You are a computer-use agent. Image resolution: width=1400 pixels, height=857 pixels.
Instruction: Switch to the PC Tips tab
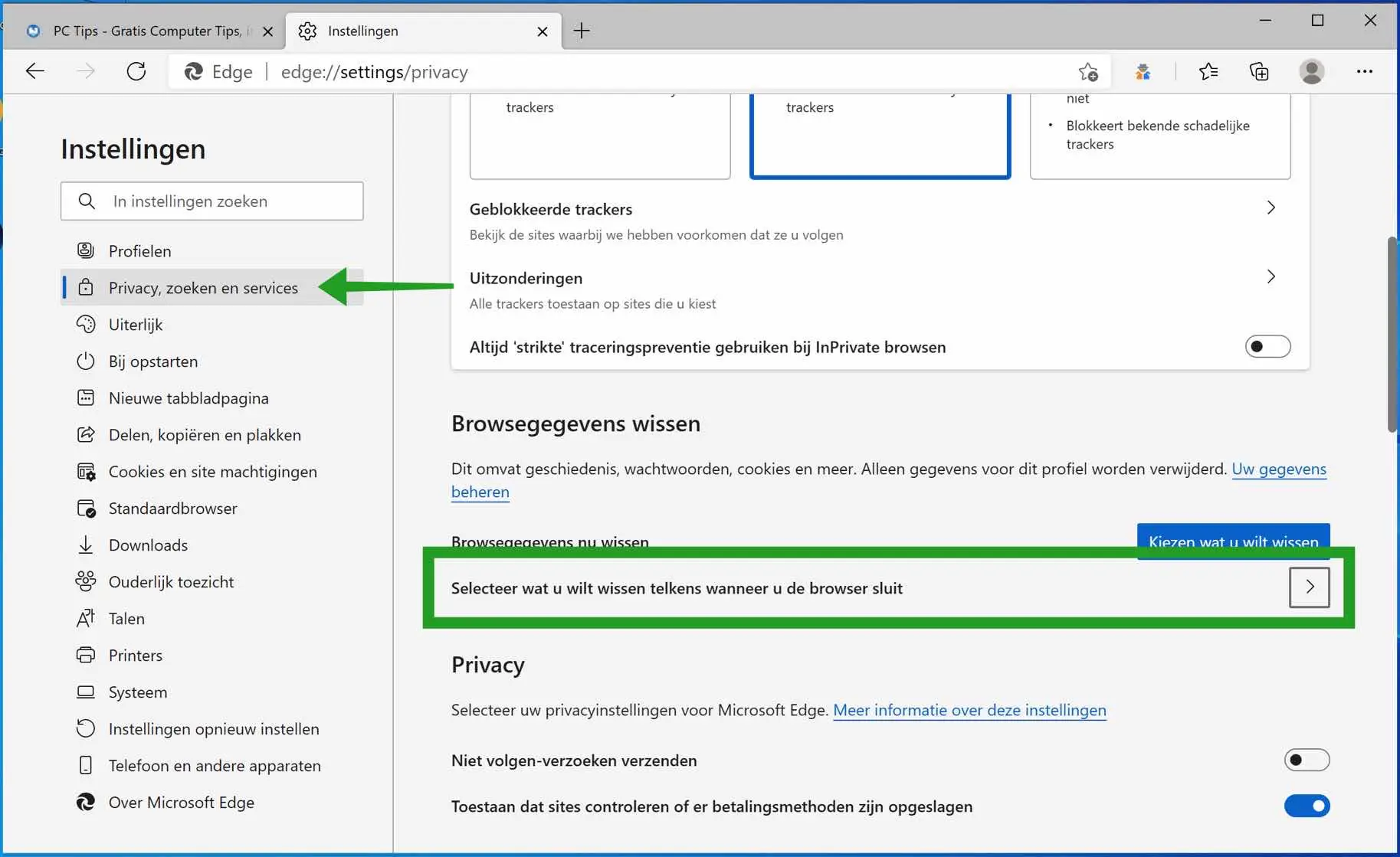point(144,31)
